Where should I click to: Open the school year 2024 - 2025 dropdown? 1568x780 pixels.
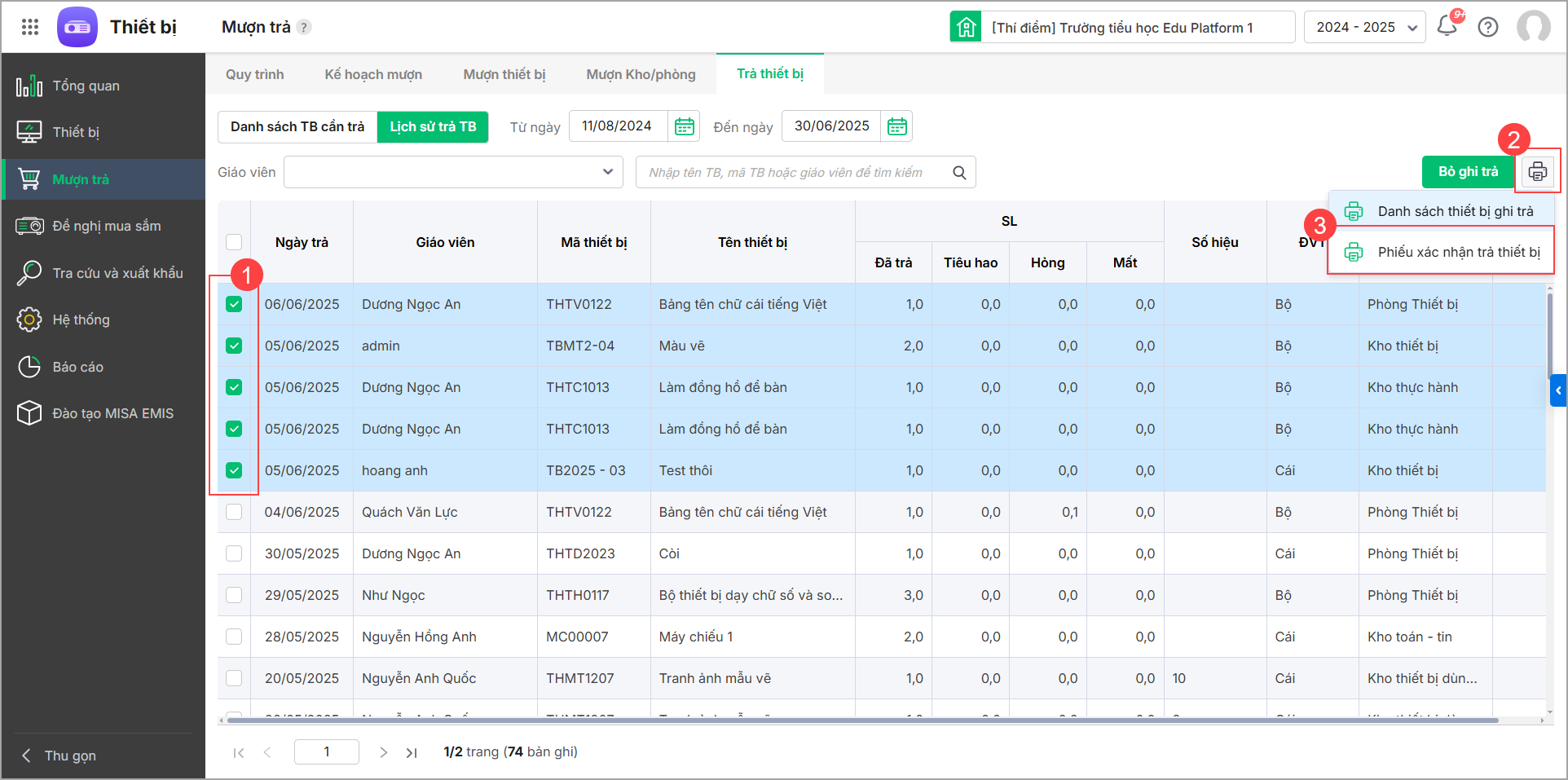(1364, 27)
